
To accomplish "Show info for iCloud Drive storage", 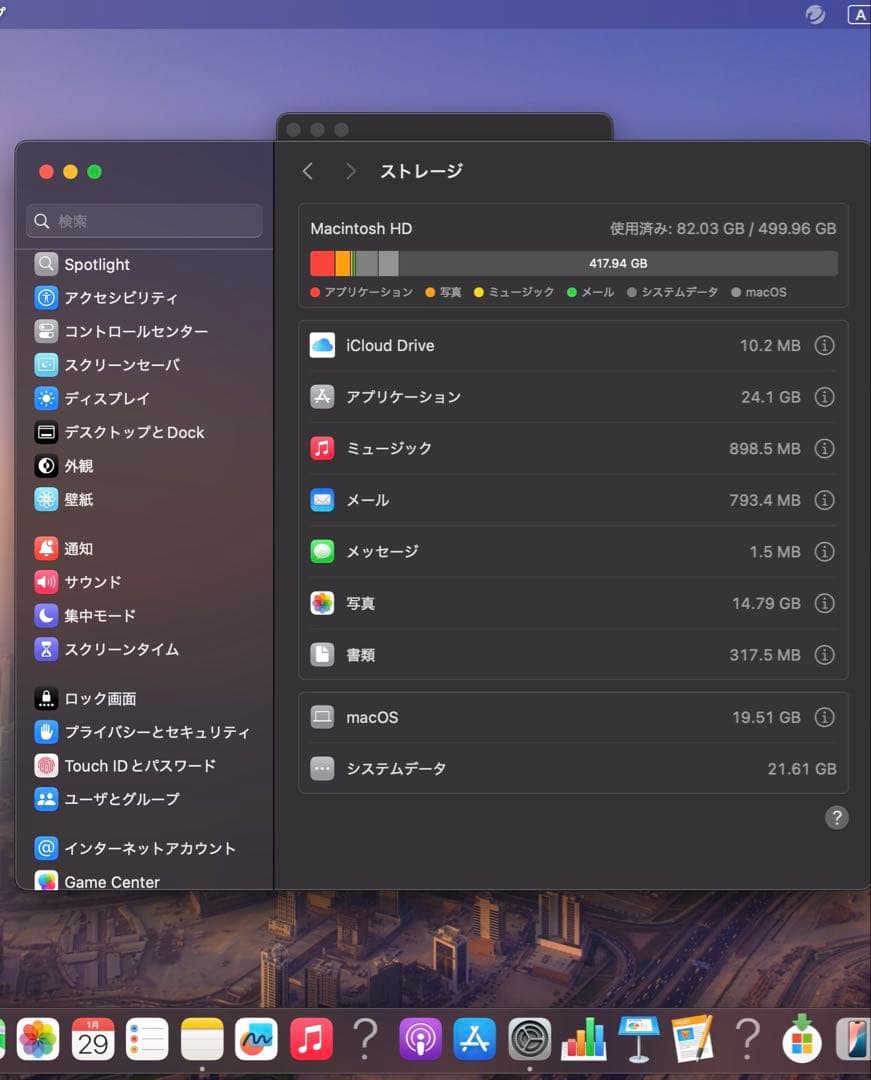I will pos(825,345).
